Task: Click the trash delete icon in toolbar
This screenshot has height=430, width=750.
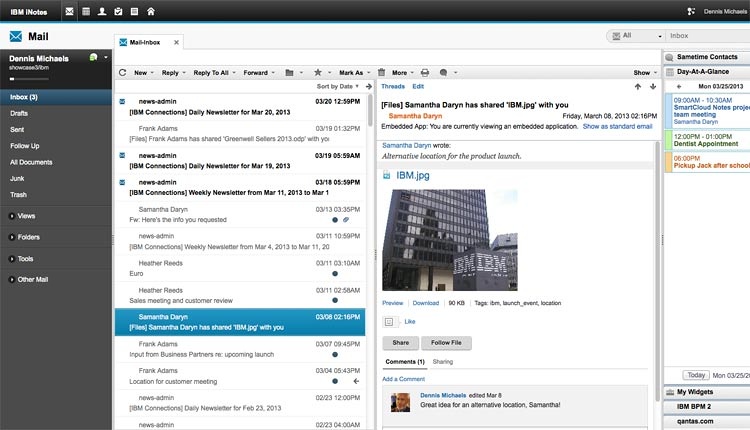Action: click(381, 72)
